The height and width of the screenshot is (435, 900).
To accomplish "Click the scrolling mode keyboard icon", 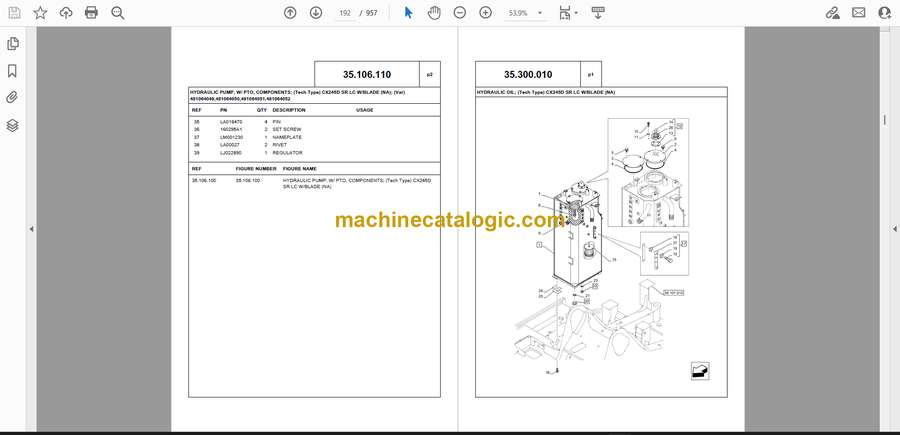I will [598, 13].
